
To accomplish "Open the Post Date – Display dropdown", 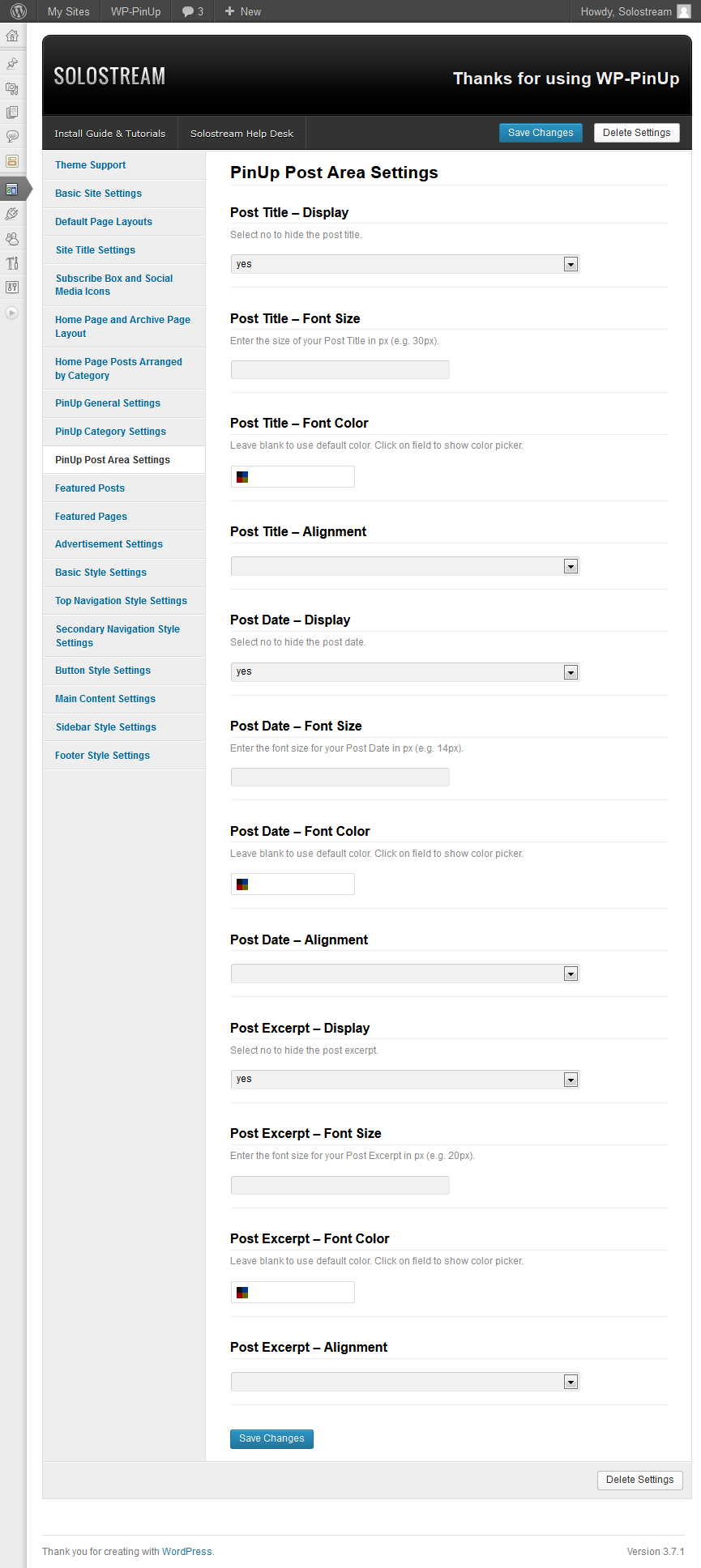I will click(x=405, y=671).
